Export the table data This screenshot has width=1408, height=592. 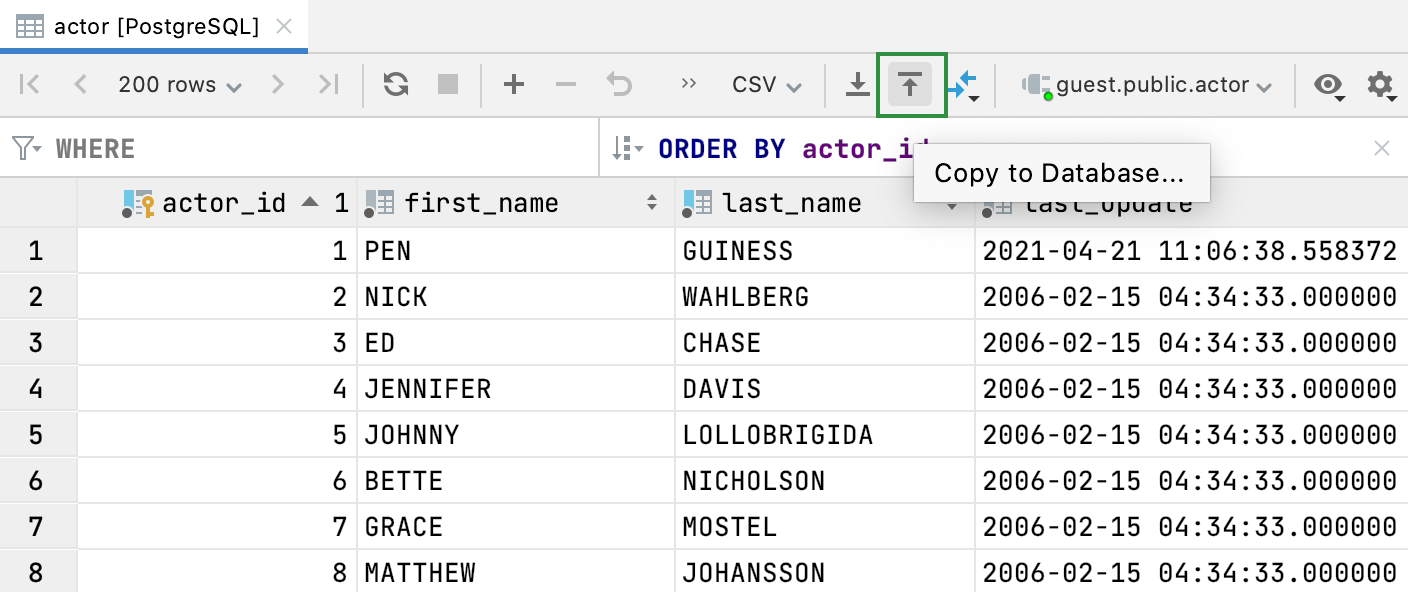[857, 85]
